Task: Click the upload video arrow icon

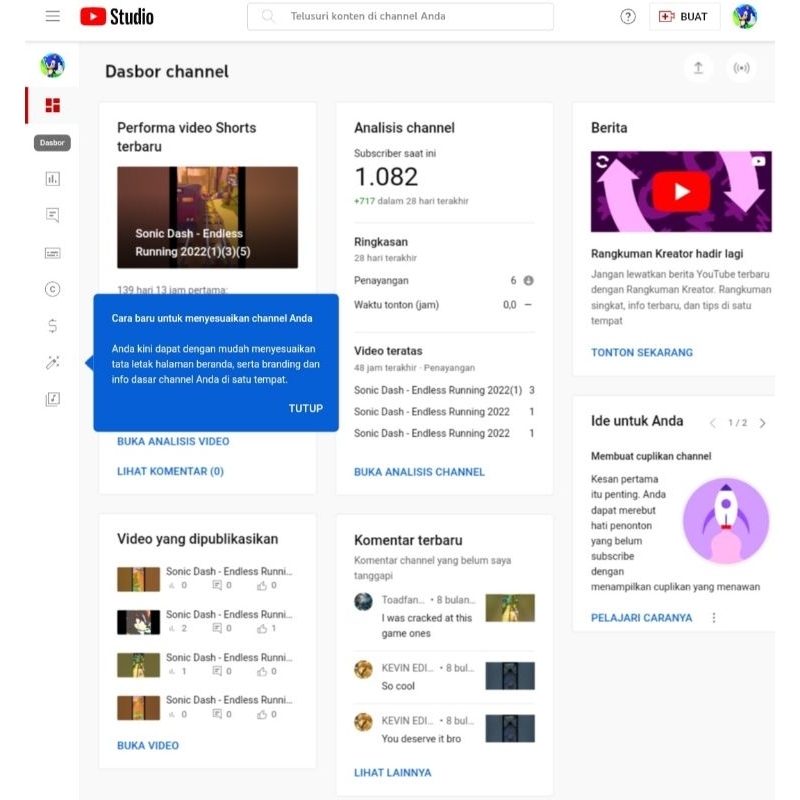Action: tap(699, 68)
